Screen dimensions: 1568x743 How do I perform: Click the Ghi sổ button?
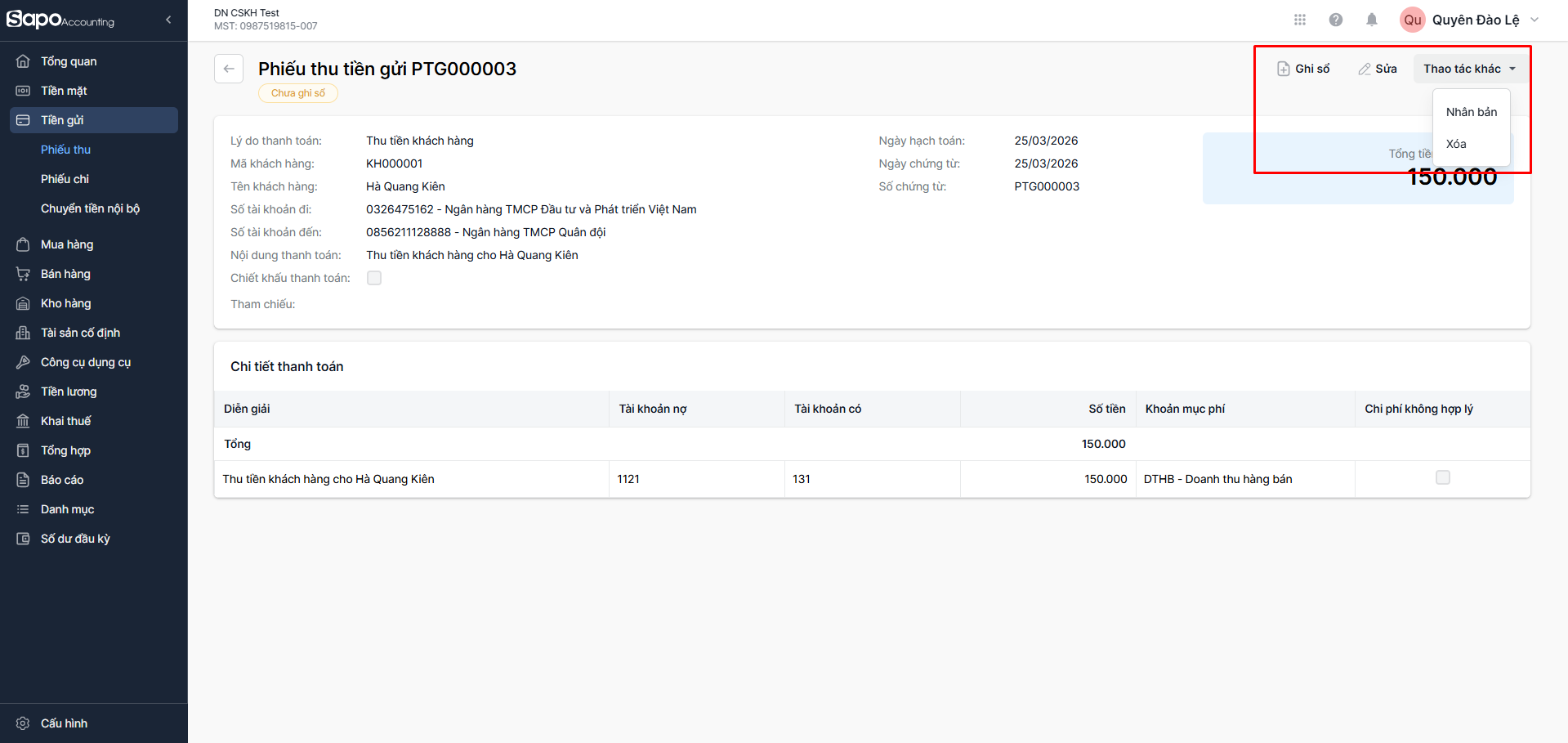(x=1304, y=69)
